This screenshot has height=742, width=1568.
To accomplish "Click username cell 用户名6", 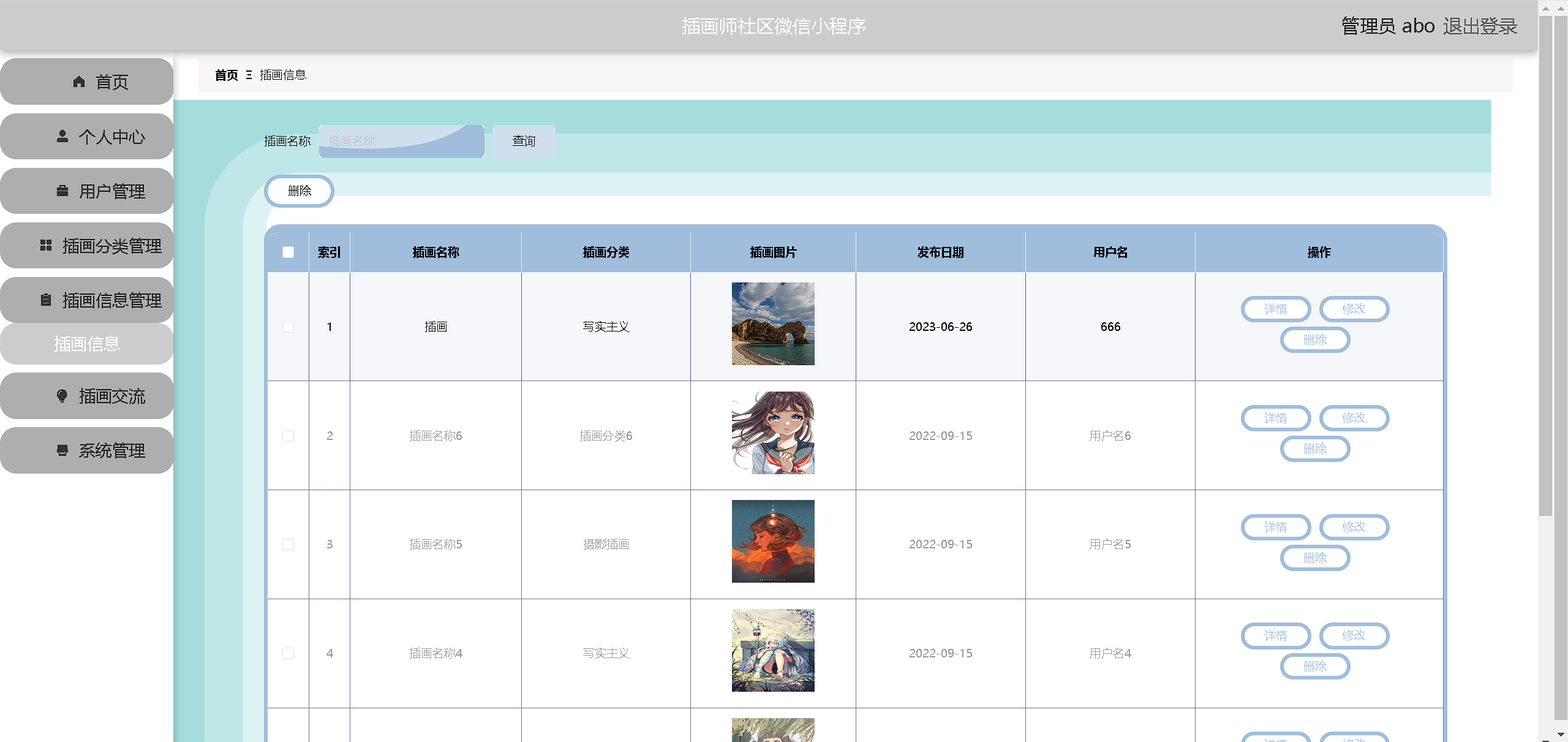I will [1110, 436].
